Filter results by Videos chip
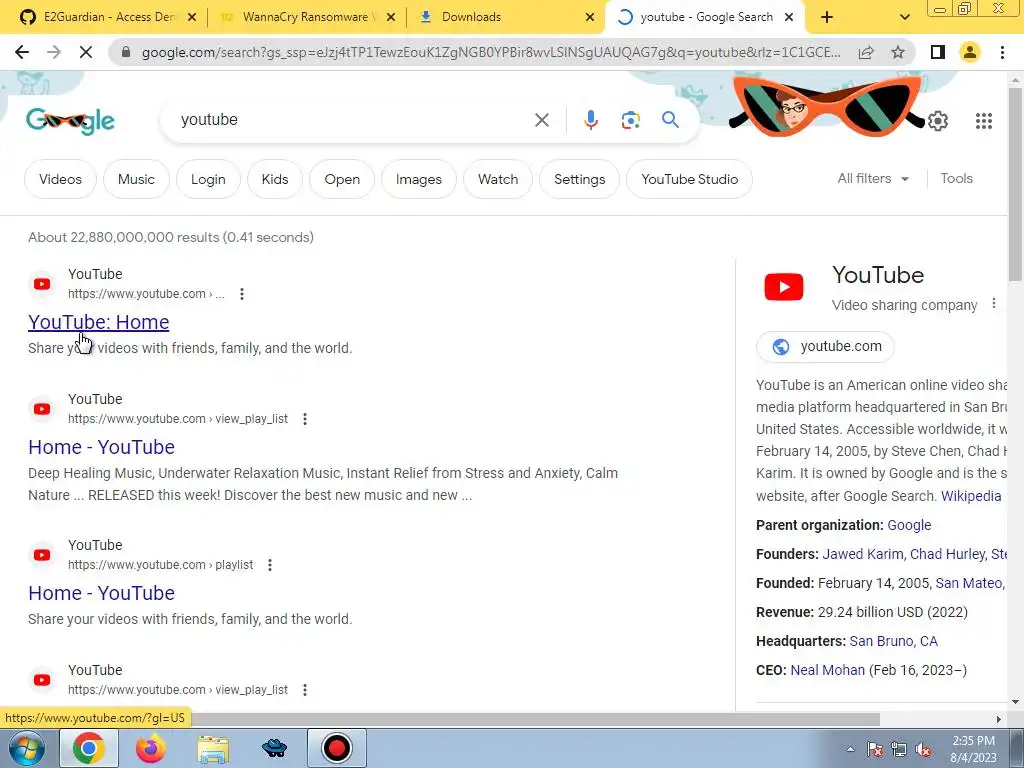 coord(60,179)
